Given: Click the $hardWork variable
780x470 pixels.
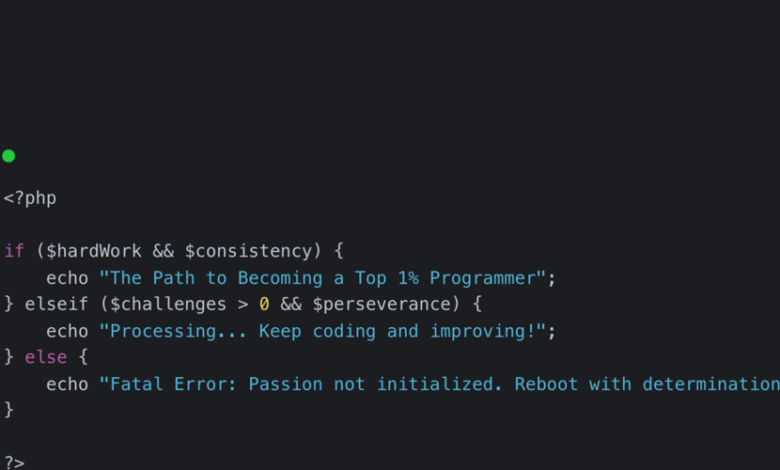Looking at the screenshot, I should 94,251.
